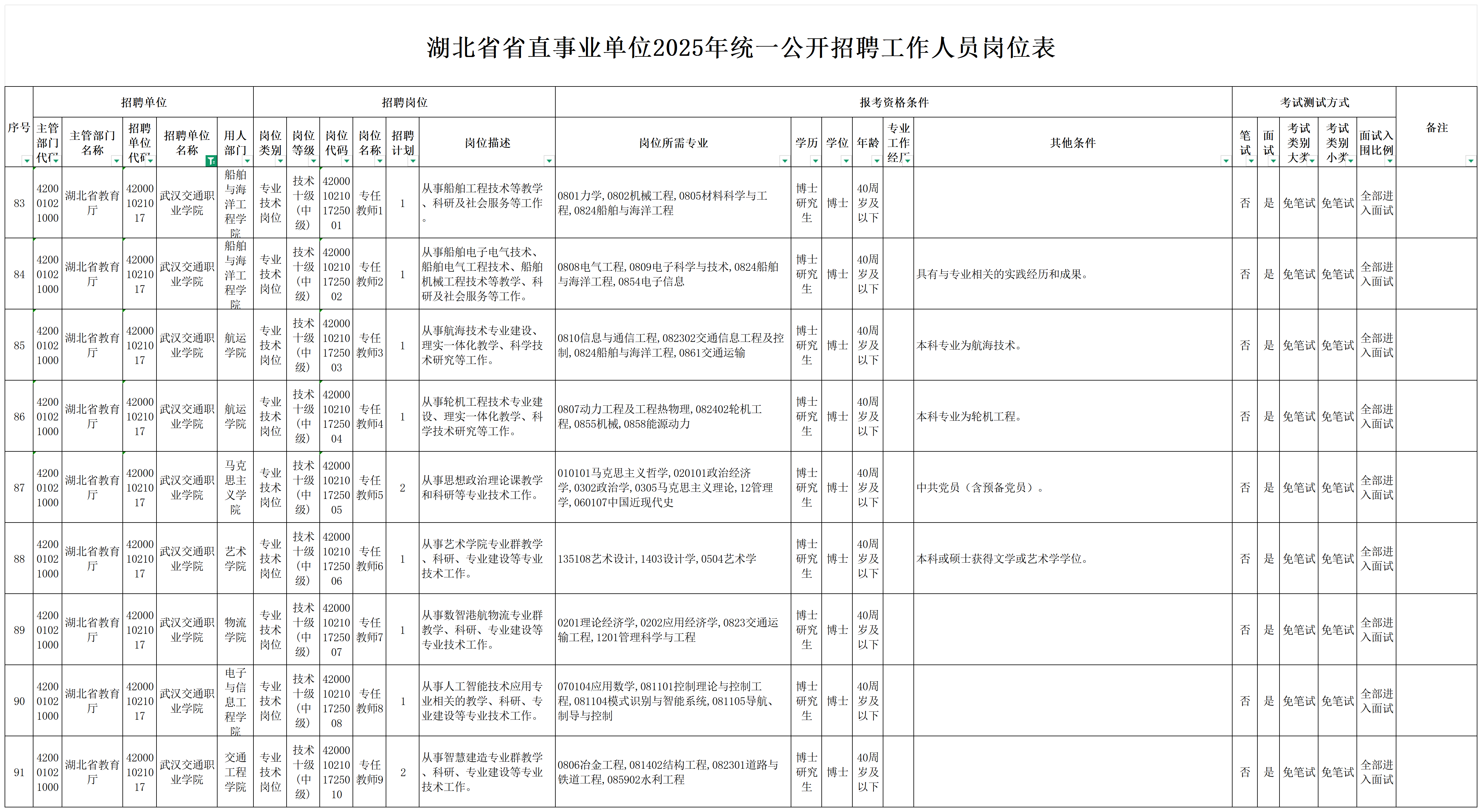Select the row number cell 83
The height and width of the screenshot is (812, 1482).
[x=19, y=203]
